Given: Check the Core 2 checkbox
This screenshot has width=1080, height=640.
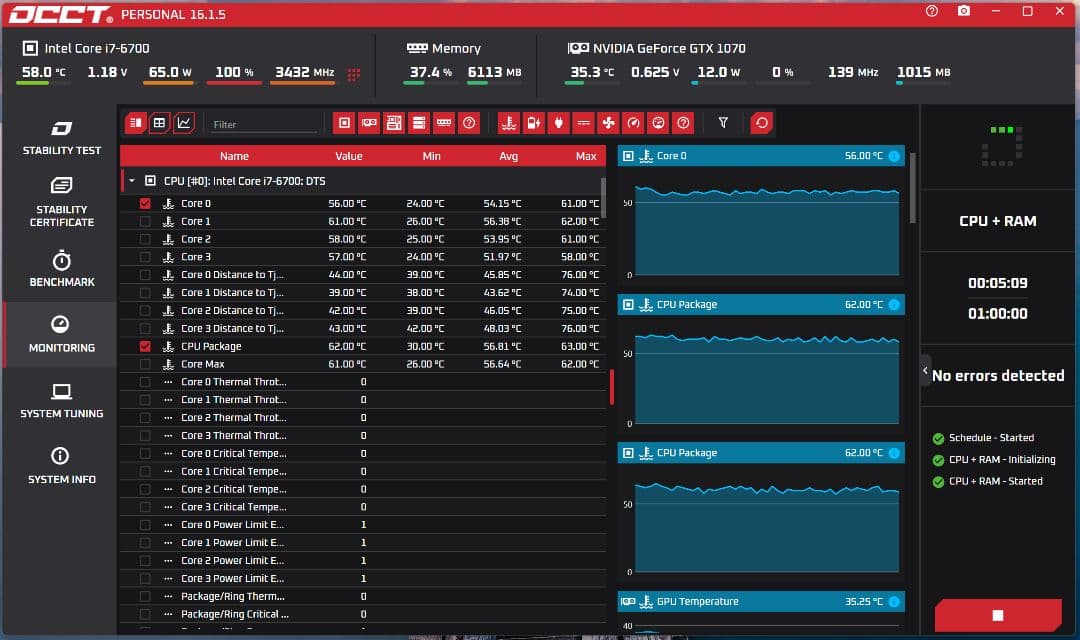Looking at the screenshot, I should [x=145, y=239].
